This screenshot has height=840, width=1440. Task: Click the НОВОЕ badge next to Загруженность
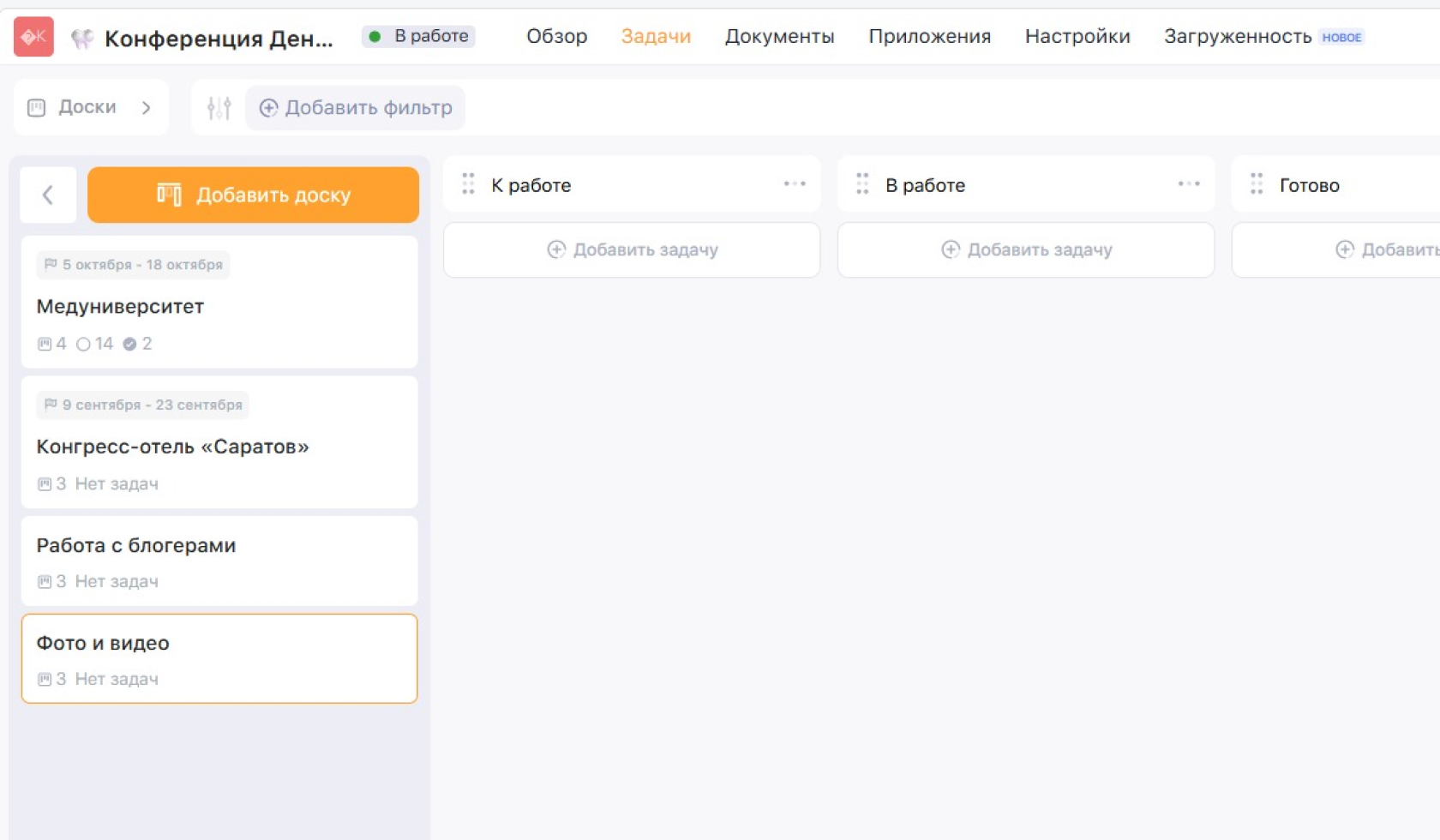[x=1341, y=37]
